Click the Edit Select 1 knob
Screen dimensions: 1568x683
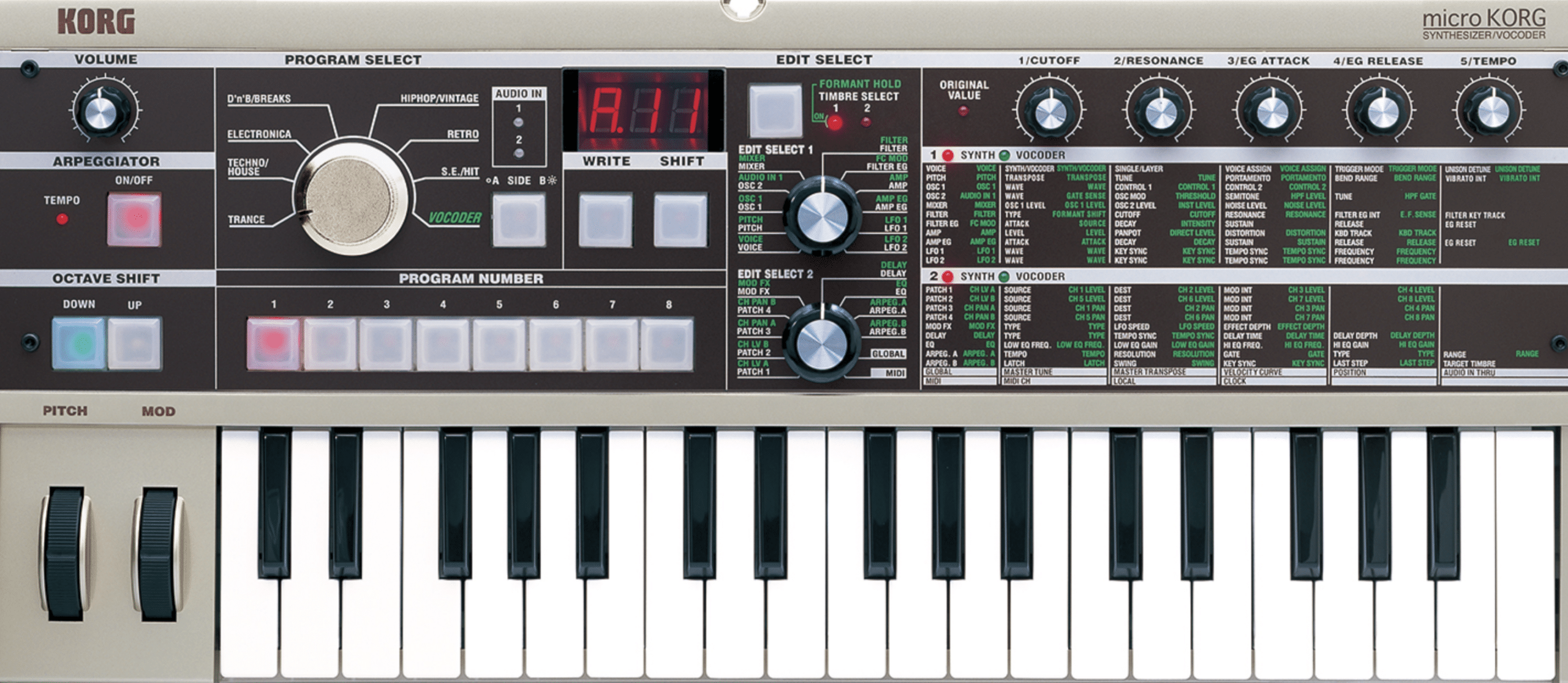821,214
